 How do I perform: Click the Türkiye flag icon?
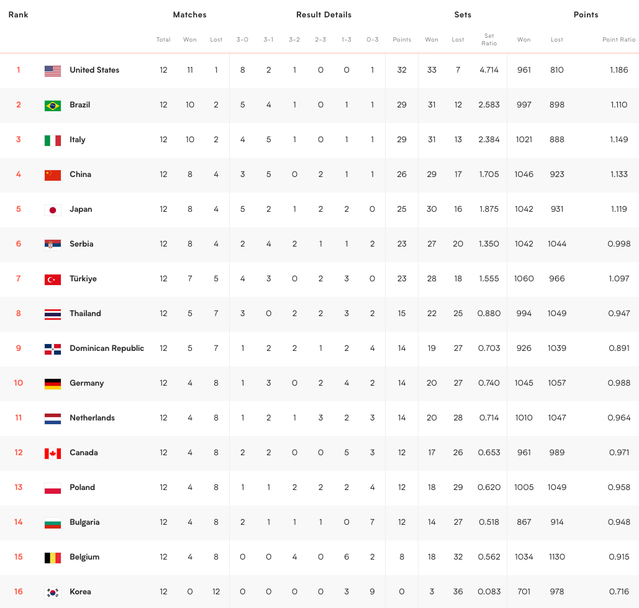coord(53,280)
